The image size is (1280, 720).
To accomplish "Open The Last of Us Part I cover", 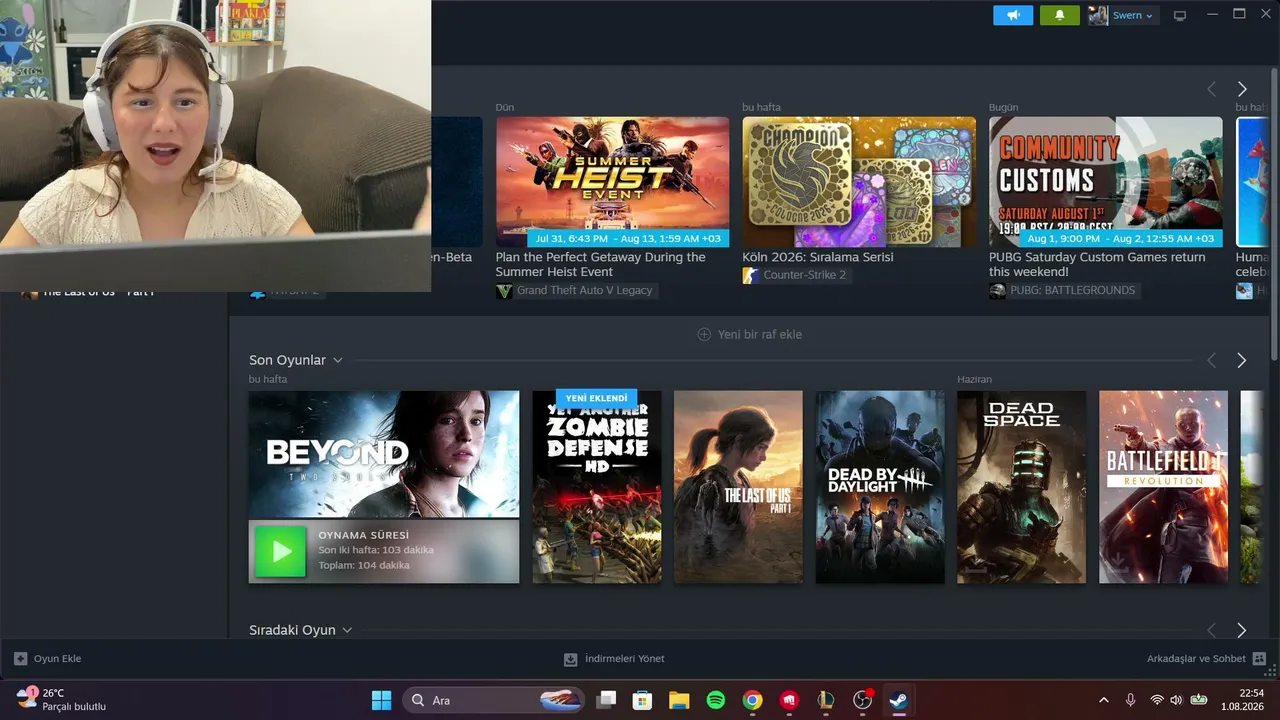I will click(x=738, y=487).
